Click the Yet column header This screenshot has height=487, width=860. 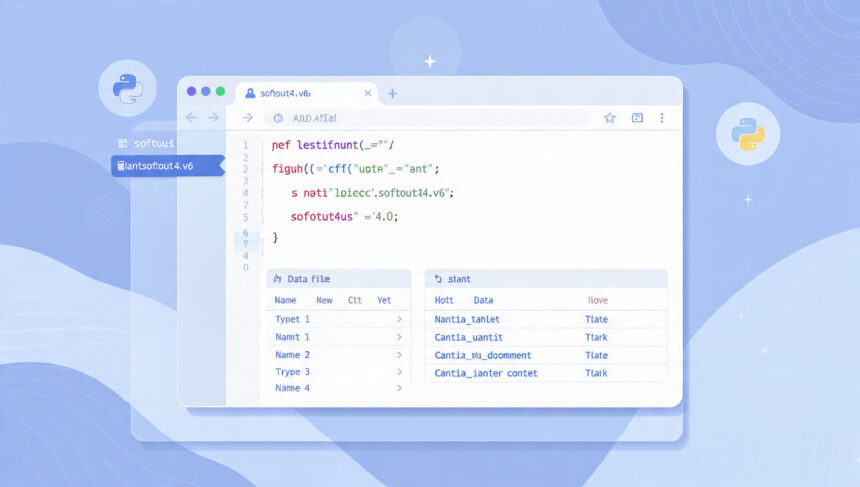384,300
